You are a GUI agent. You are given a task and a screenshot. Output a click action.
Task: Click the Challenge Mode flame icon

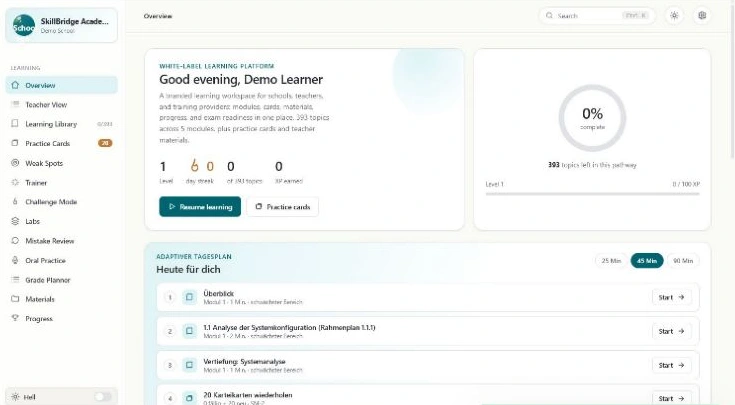coord(15,202)
